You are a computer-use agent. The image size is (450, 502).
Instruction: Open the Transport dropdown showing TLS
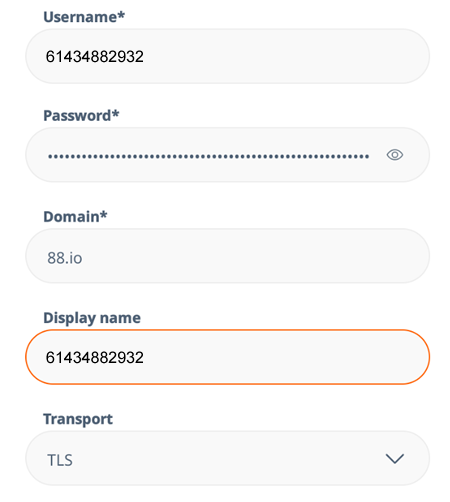click(x=227, y=458)
